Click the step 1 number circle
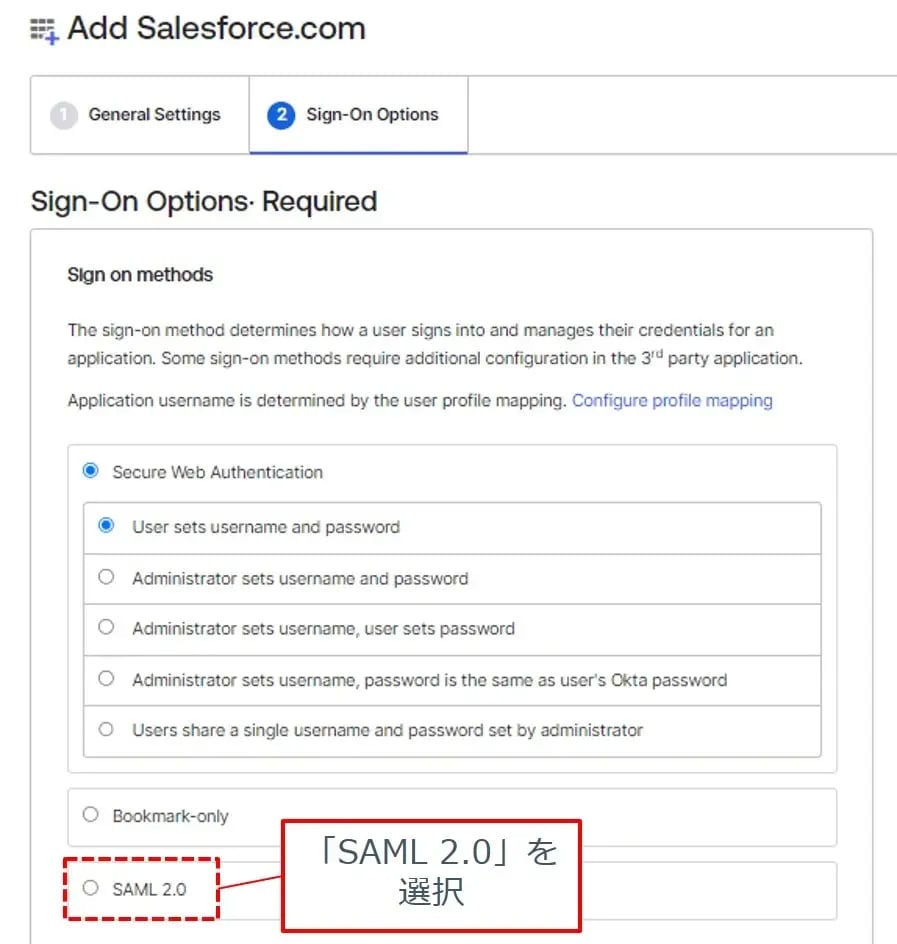The height and width of the screenshot is (944, 897). tap(63, 115)
